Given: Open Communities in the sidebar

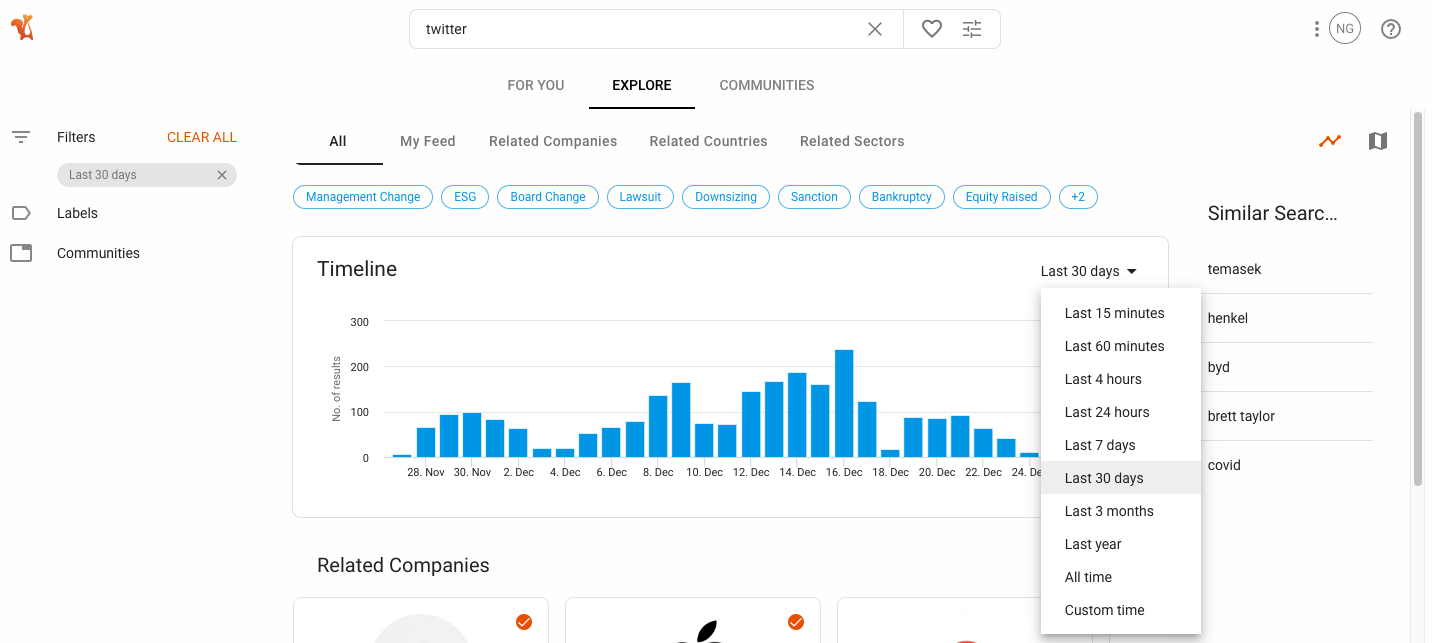Looking at the screenshot, I should pos(98,253).
